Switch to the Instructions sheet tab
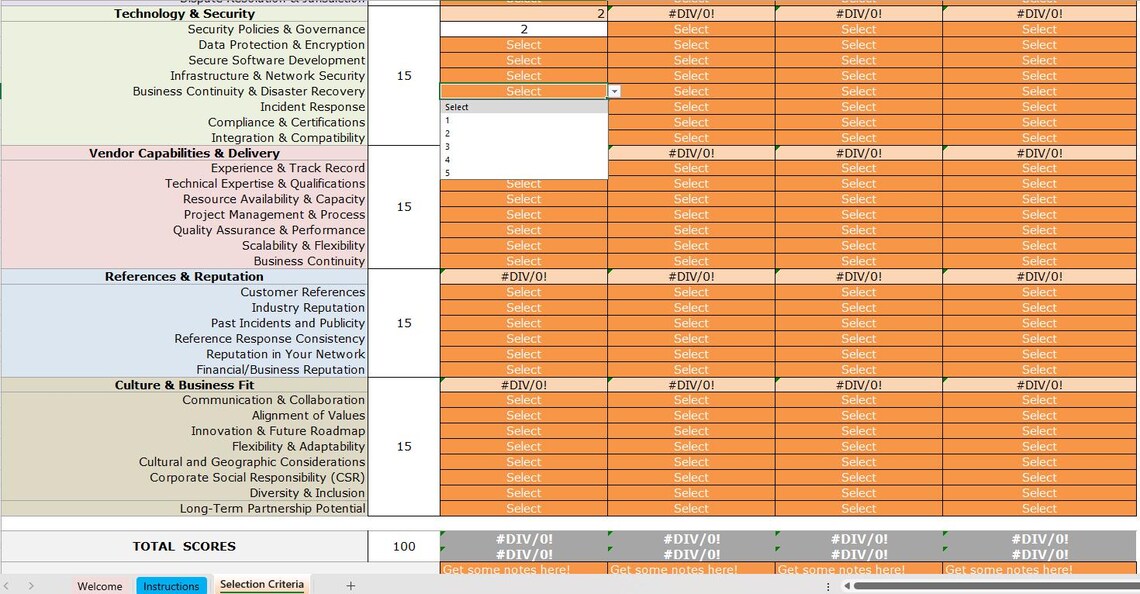This screenshot has height=594, width=1140. (x=171, y=585)
